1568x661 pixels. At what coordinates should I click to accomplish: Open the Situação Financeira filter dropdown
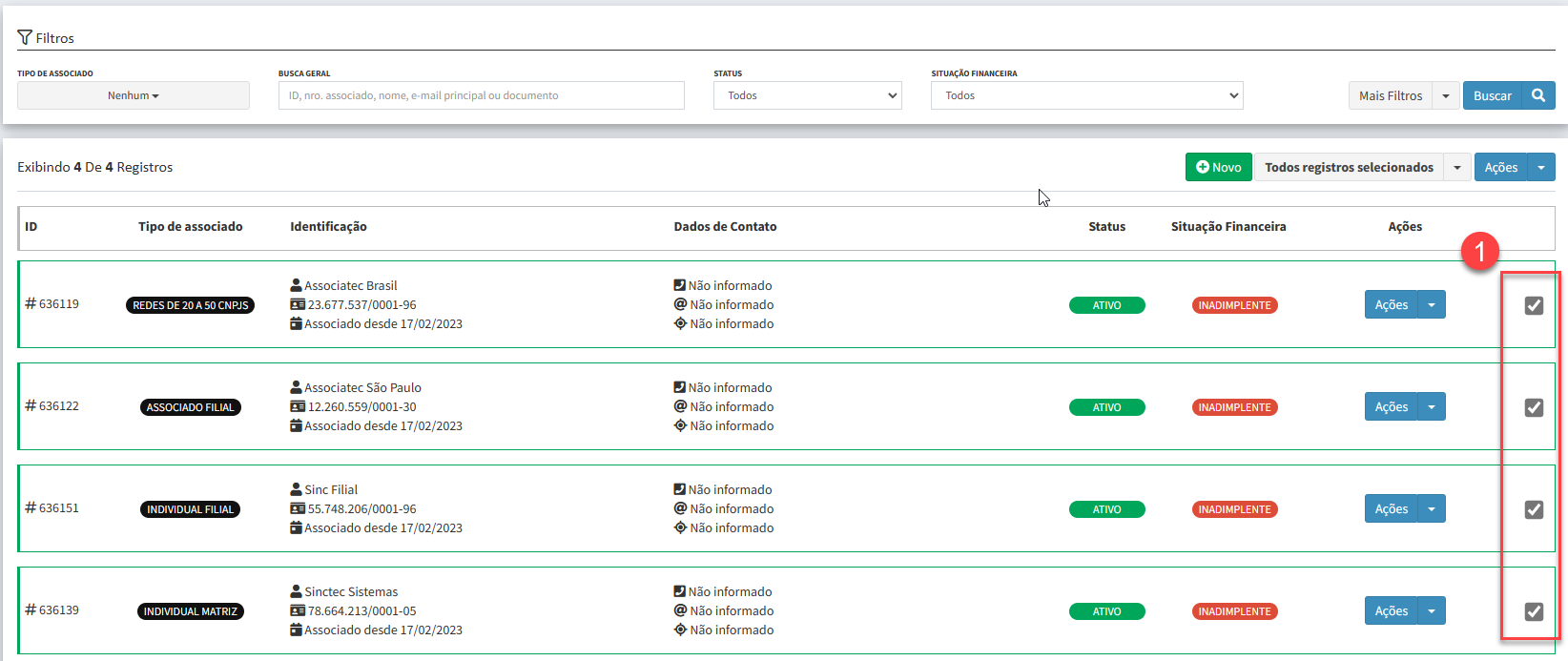[x=1086, y=95]
